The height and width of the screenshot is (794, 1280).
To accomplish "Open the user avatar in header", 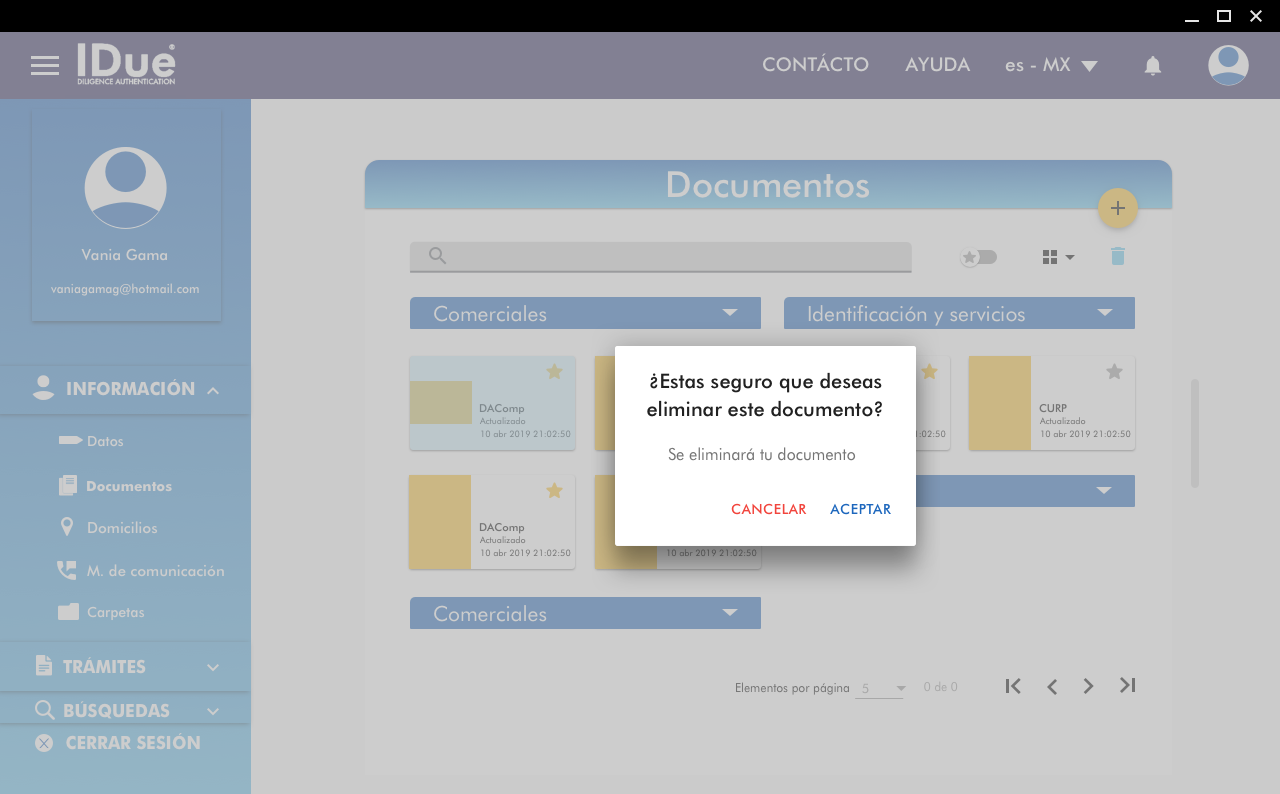I will (x=1228, y=65).
